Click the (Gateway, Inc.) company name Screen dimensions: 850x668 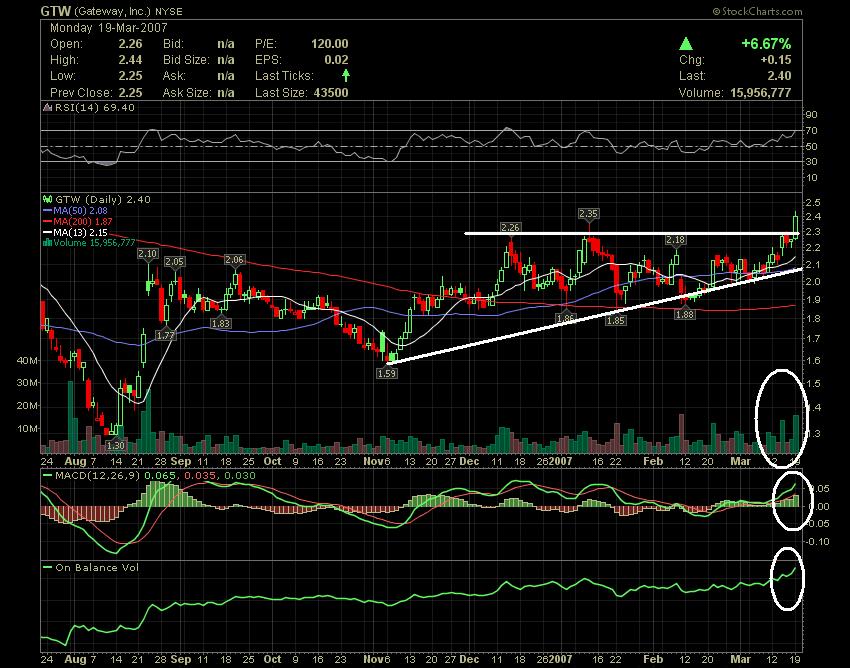click(x=112, y=11)
